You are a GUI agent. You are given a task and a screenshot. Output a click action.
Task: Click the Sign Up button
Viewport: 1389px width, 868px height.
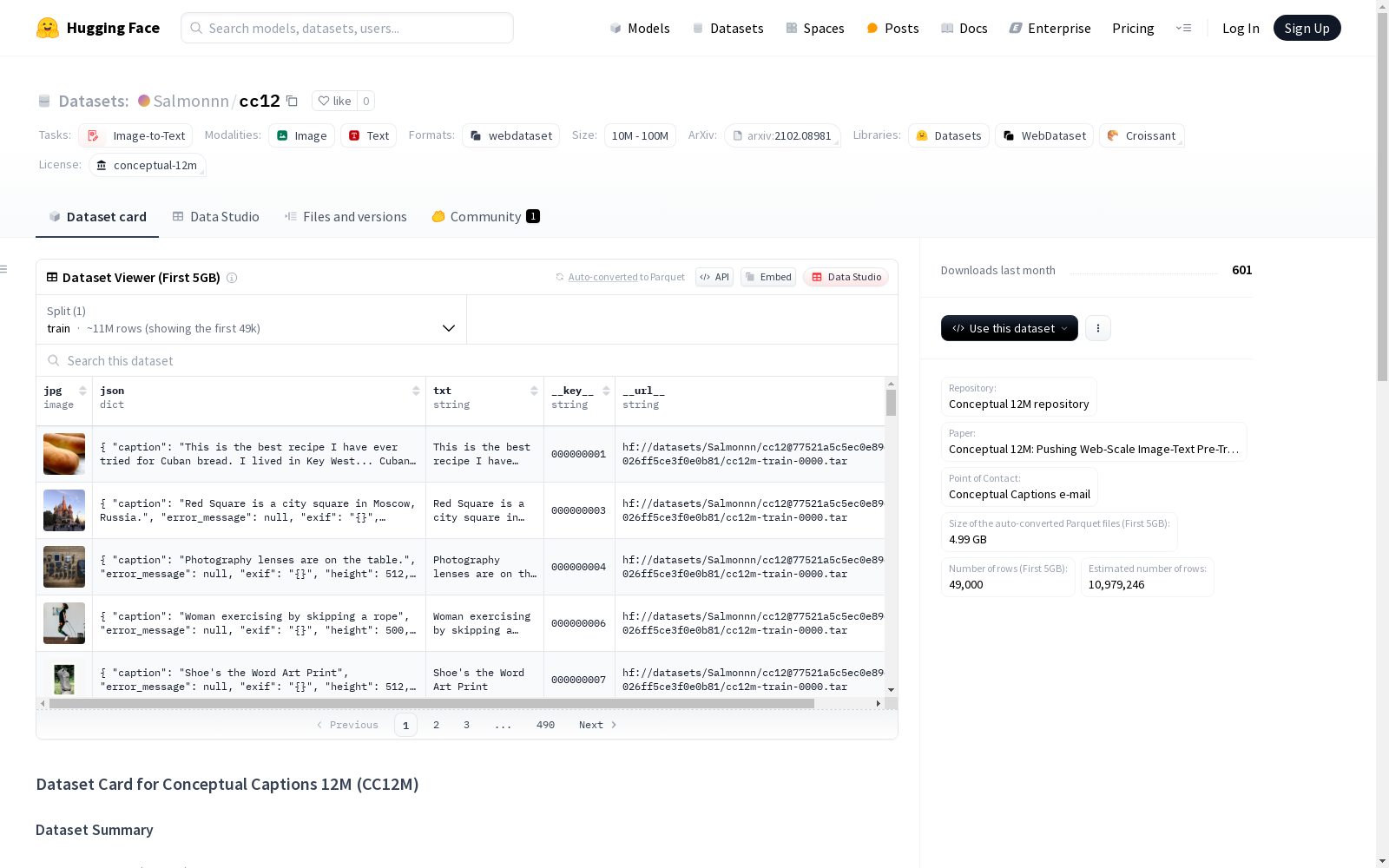(x=1307, y=28)
